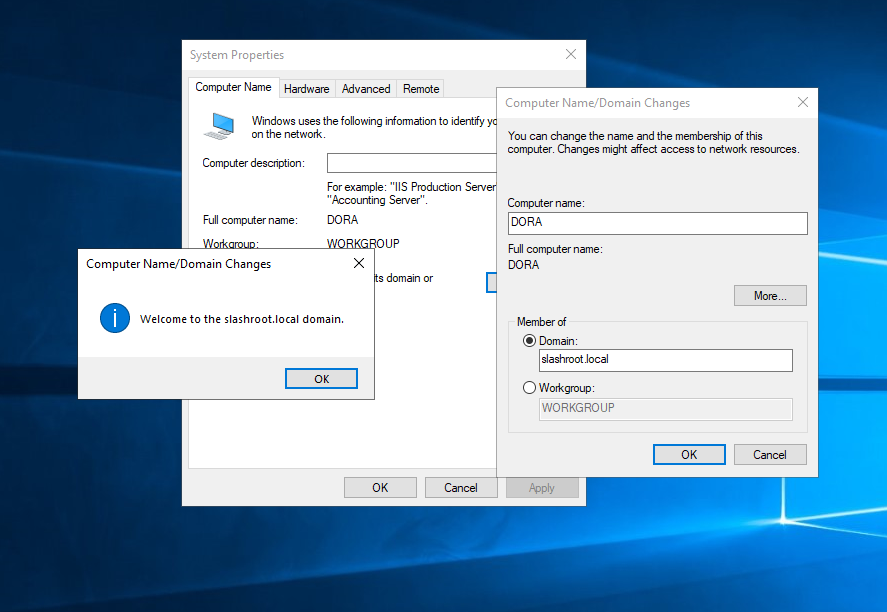Go to the Remote tab
The height and width of the screenshot is (612, 887).
click(421, 89)
